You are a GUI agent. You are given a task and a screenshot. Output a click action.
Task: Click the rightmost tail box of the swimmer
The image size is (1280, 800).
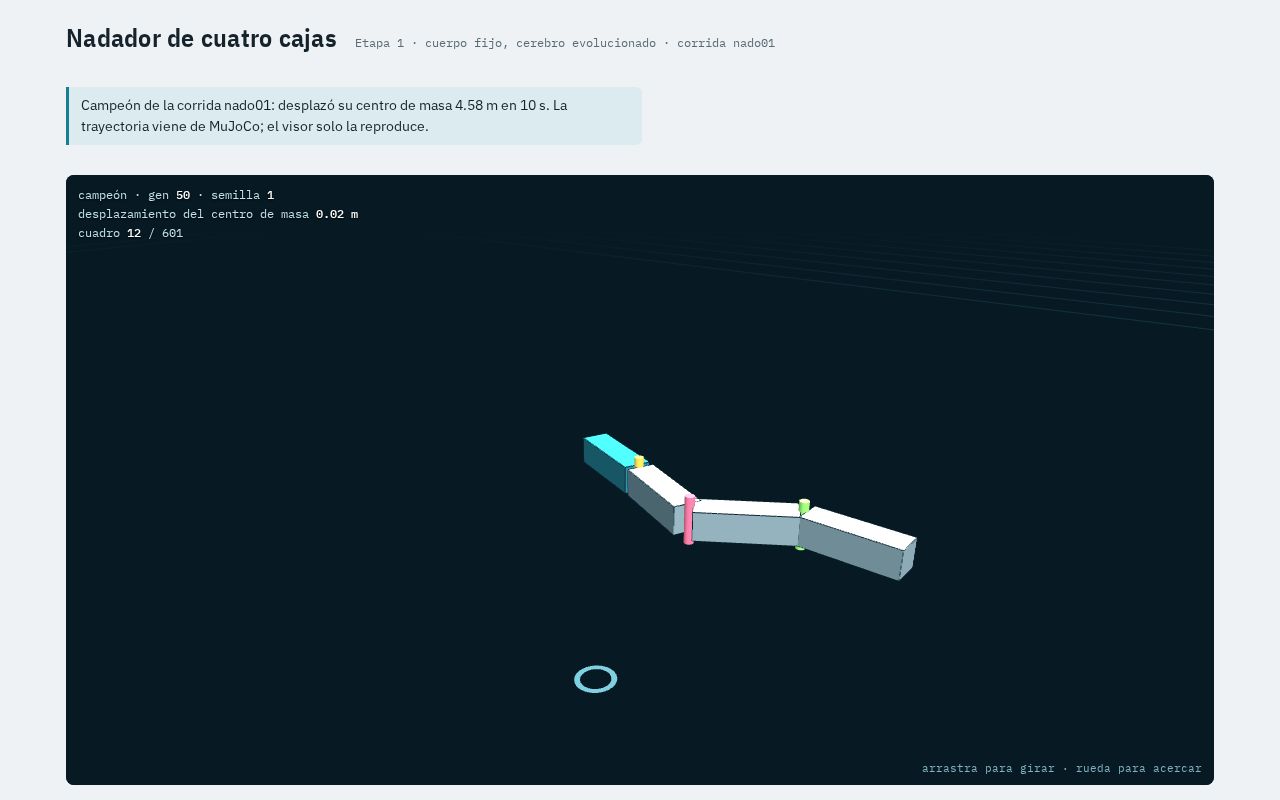[x=858, y=542]
